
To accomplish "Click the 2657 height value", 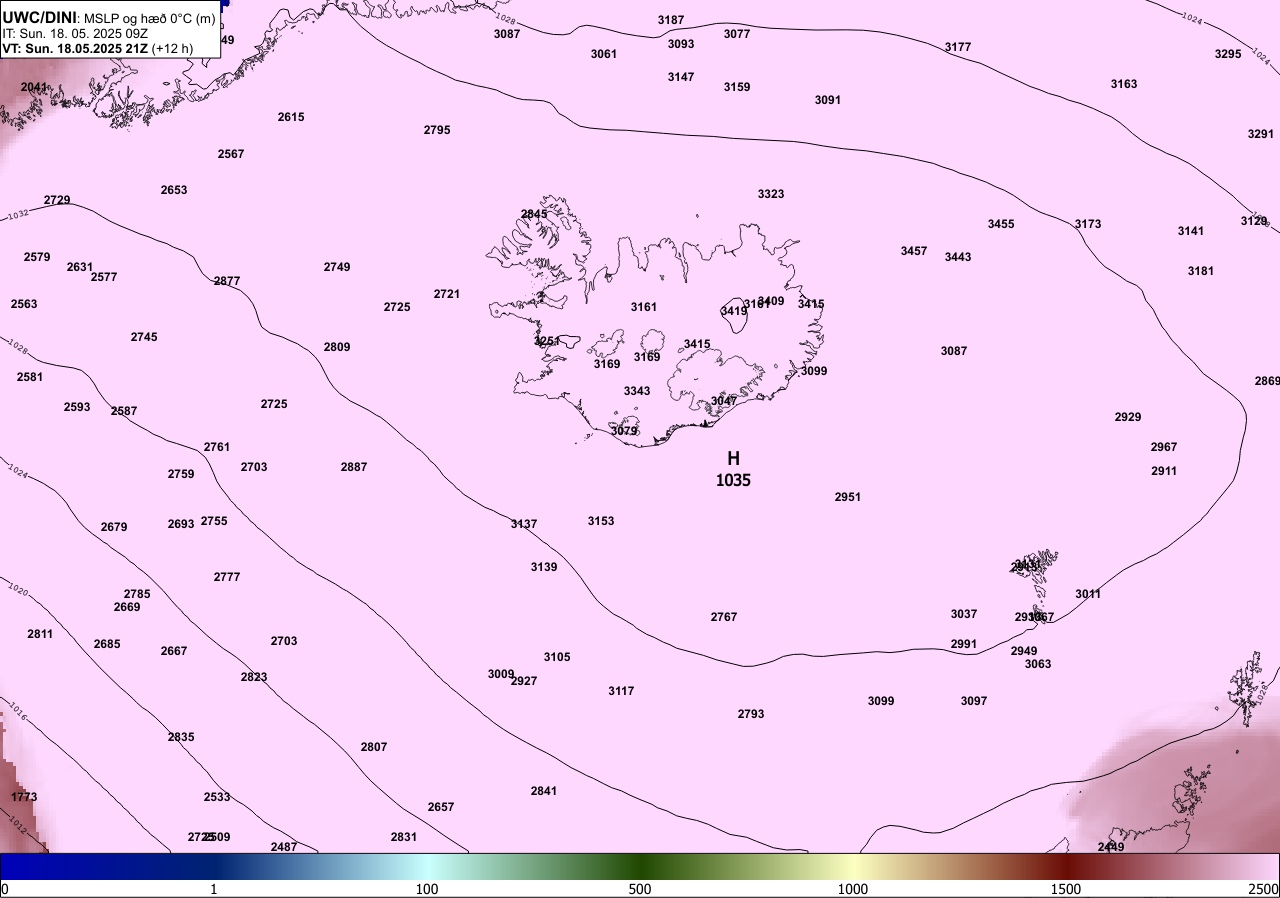I will (x=441, y=807).
